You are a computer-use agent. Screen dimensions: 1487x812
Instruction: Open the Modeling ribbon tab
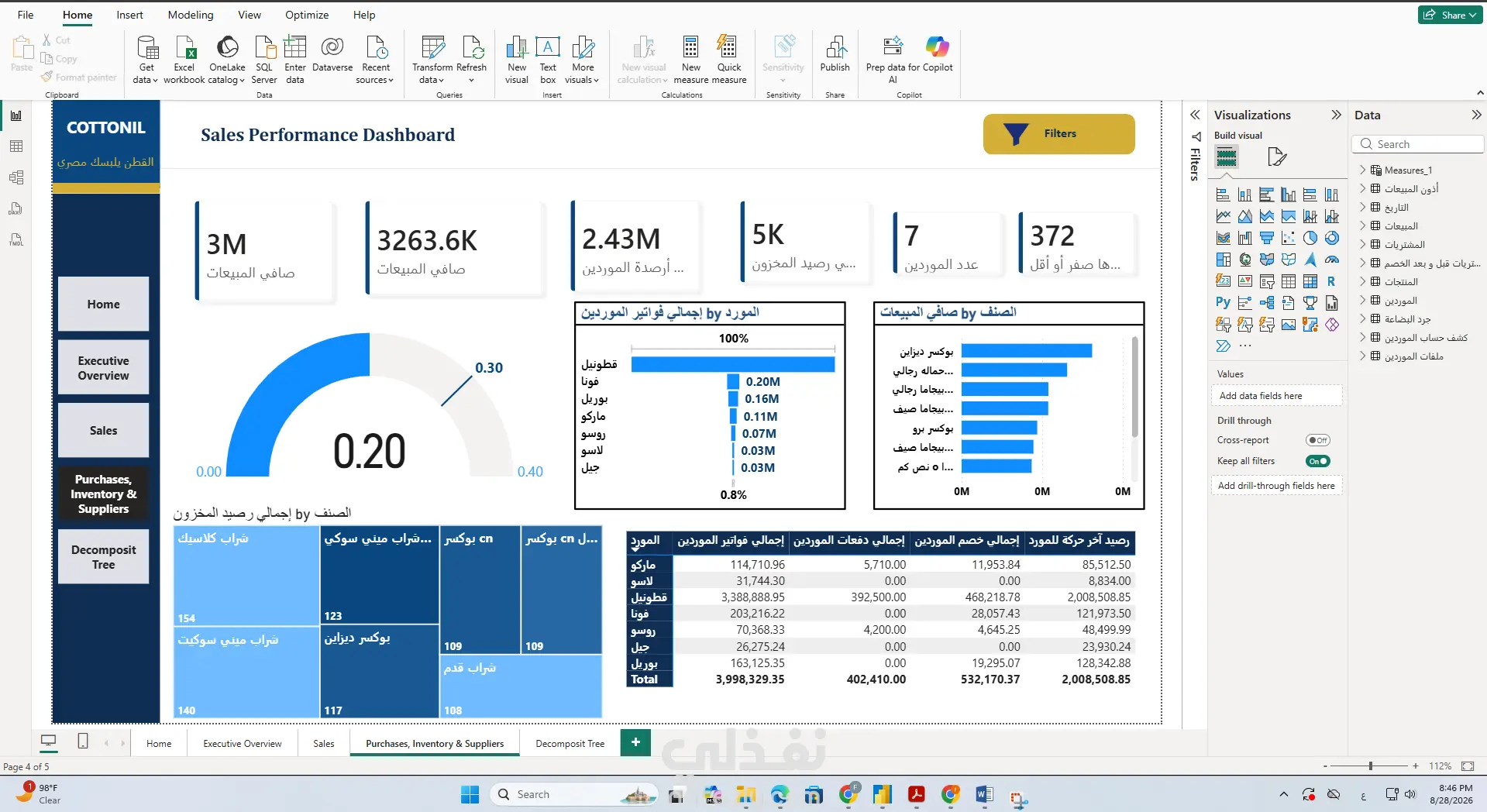coord(191,15)
